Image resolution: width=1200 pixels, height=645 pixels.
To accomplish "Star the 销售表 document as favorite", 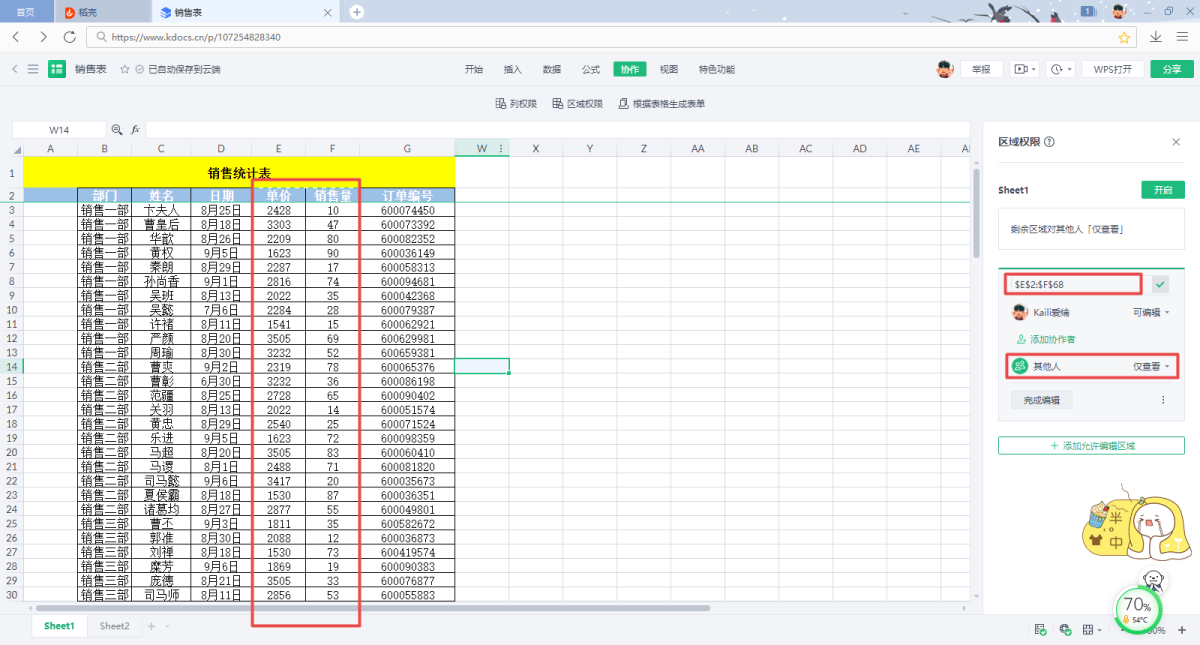I will [x=125, y=70].
